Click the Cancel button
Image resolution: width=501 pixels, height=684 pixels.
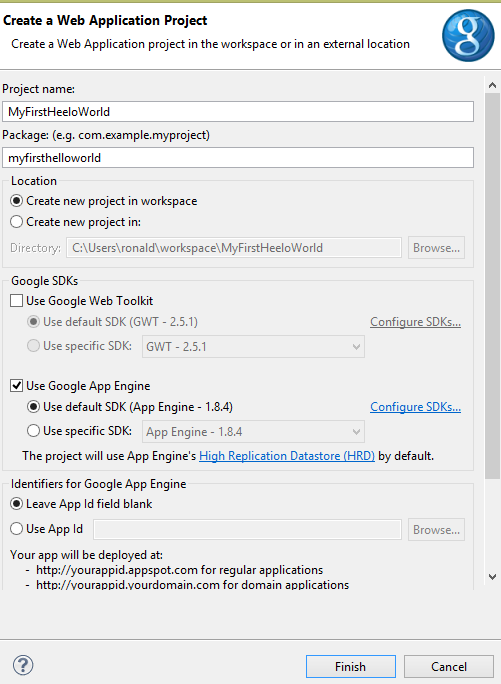tap(449, 667)
